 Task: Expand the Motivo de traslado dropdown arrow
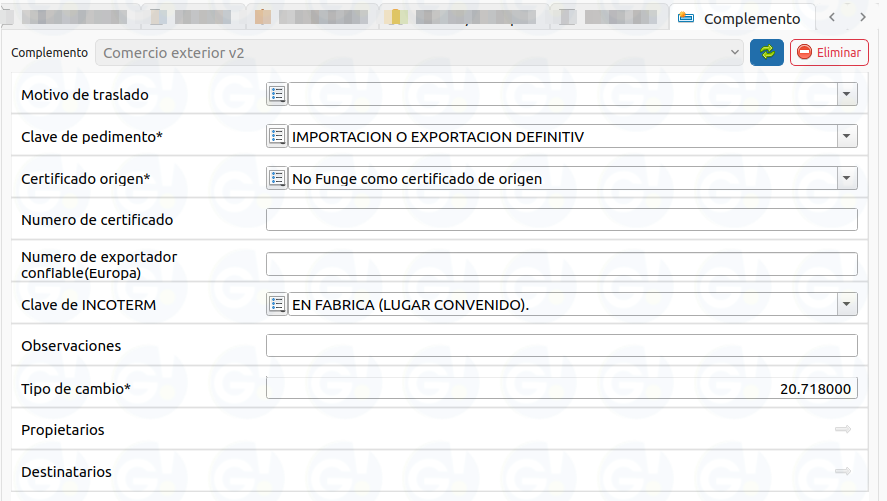click(847, 94)
